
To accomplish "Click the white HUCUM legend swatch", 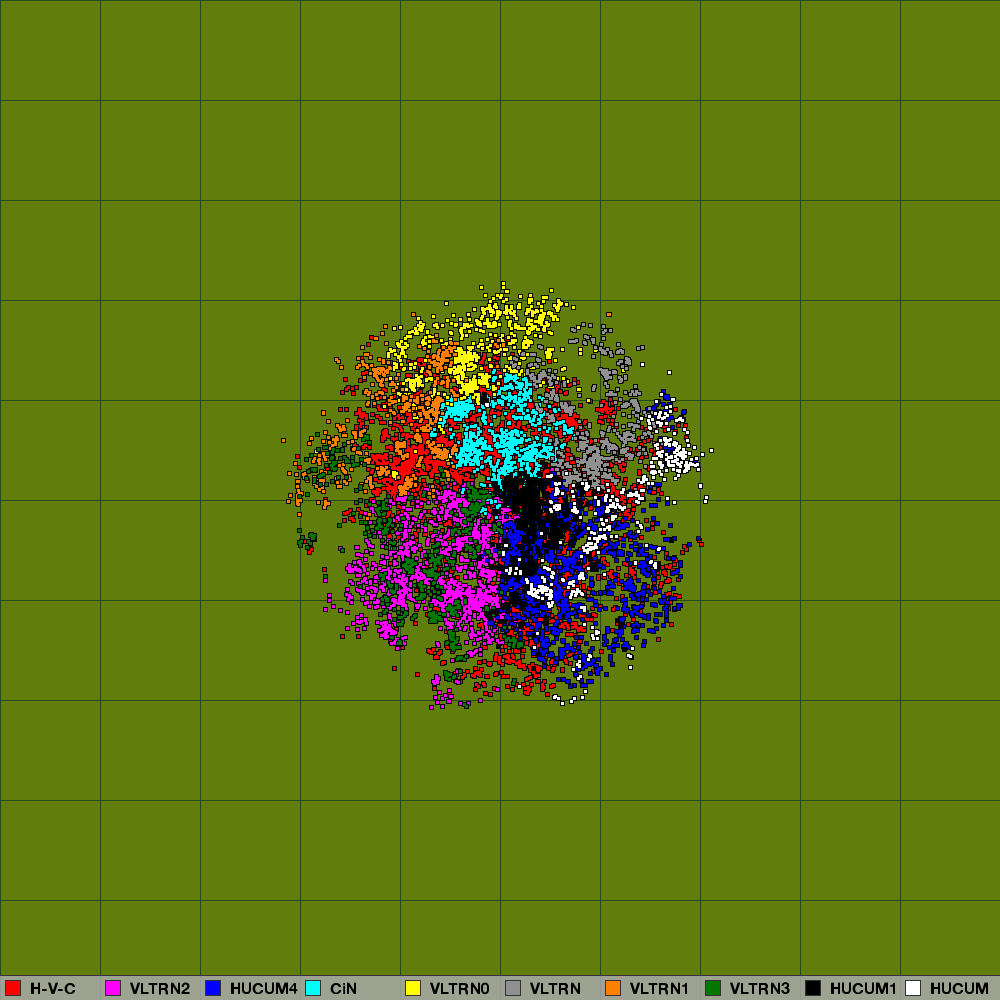I will (913, 988).
